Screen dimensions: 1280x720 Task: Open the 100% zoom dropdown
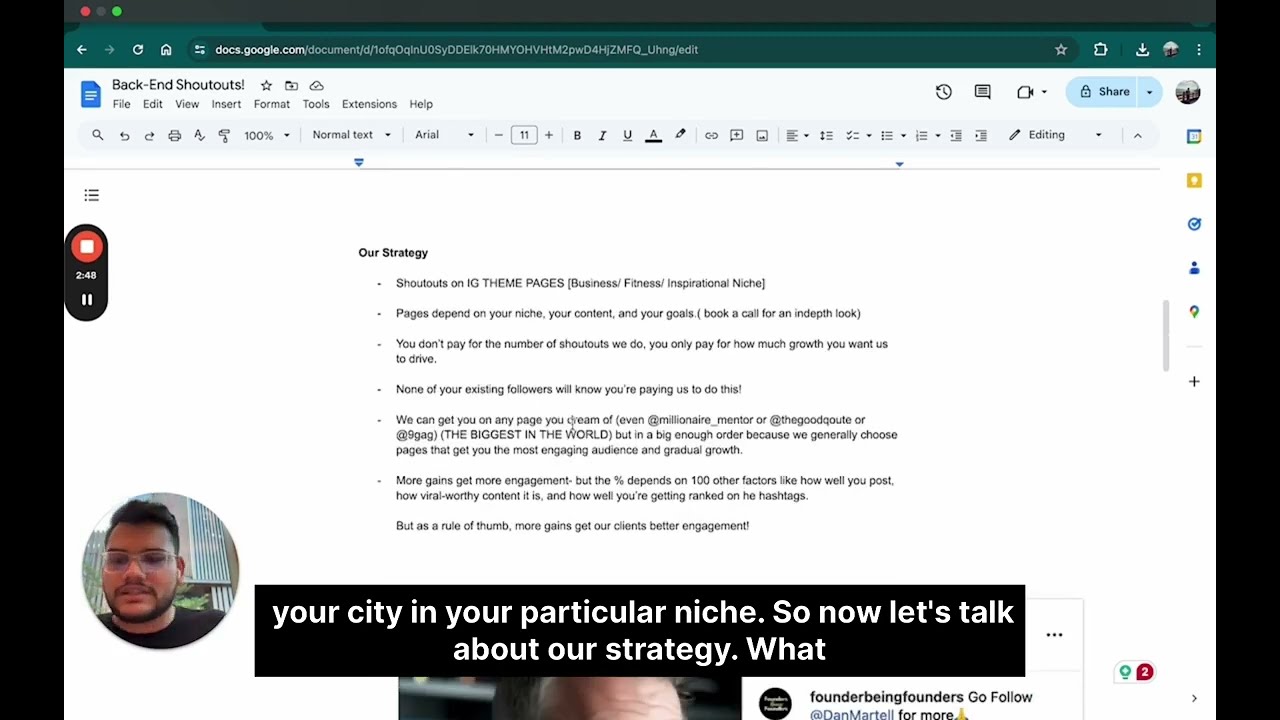tap(267, 135)
